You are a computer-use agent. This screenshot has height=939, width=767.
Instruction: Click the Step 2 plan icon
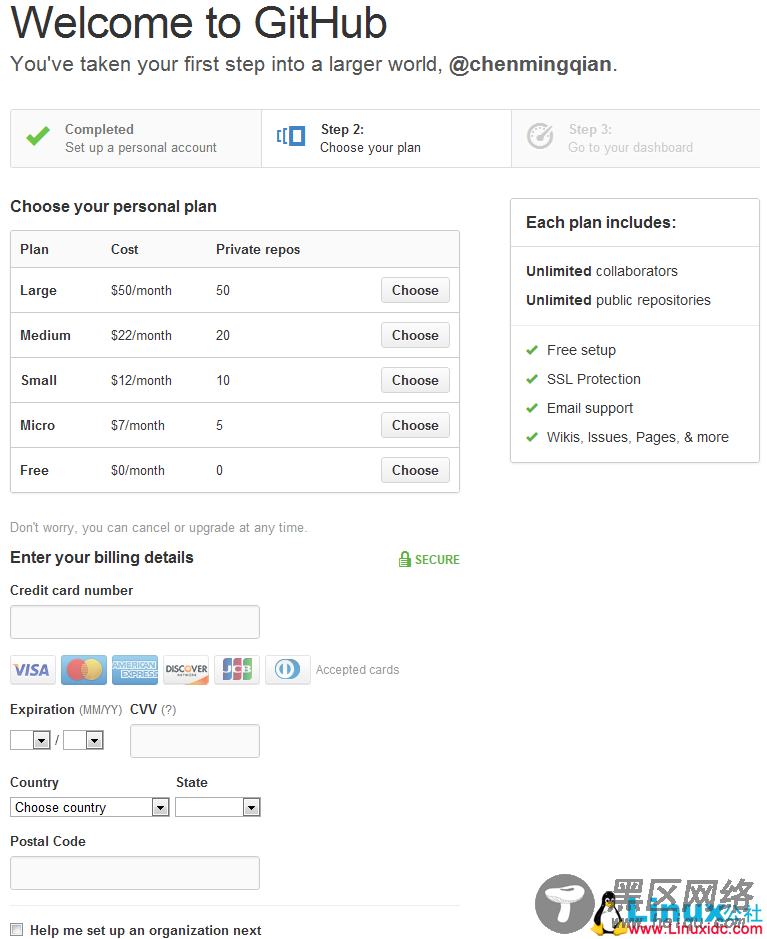pyautogui.click(x=291, y=136)
